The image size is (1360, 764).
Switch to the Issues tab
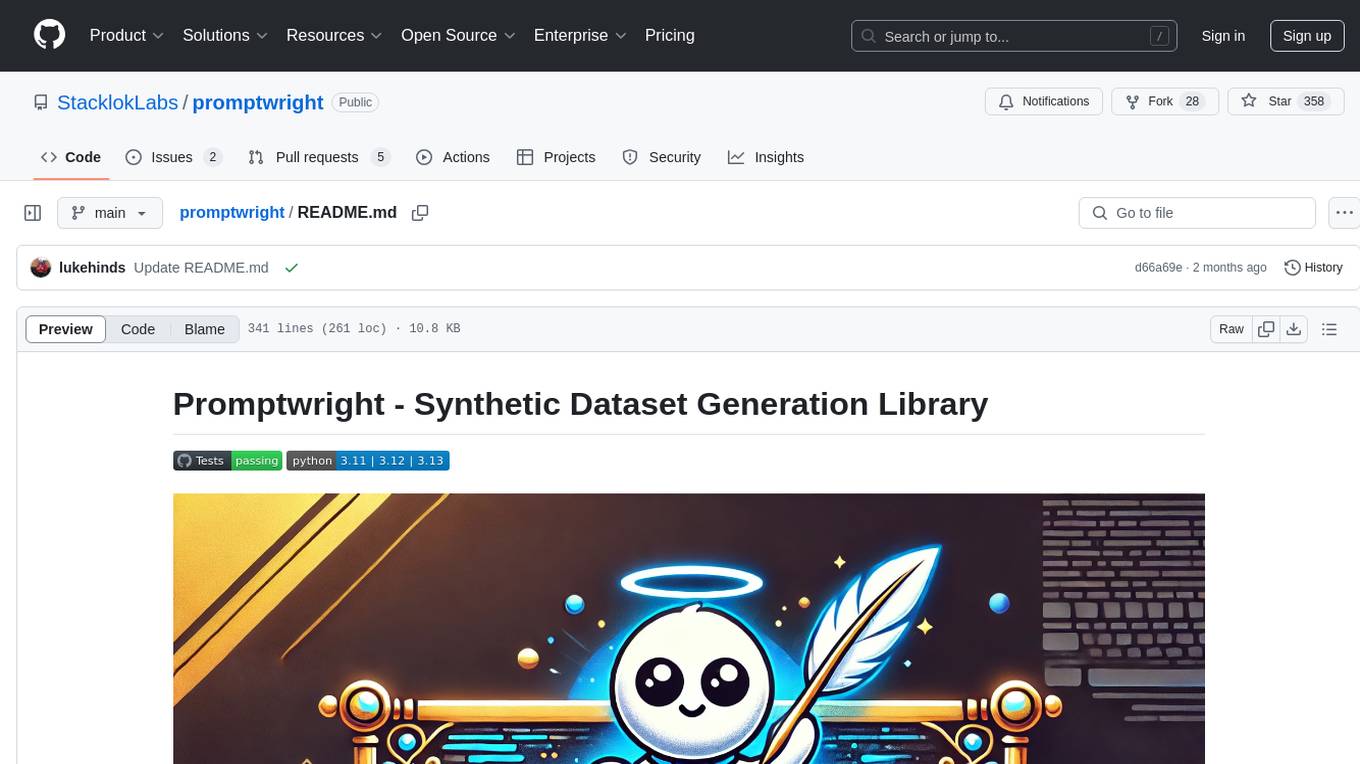coord(174,157)
